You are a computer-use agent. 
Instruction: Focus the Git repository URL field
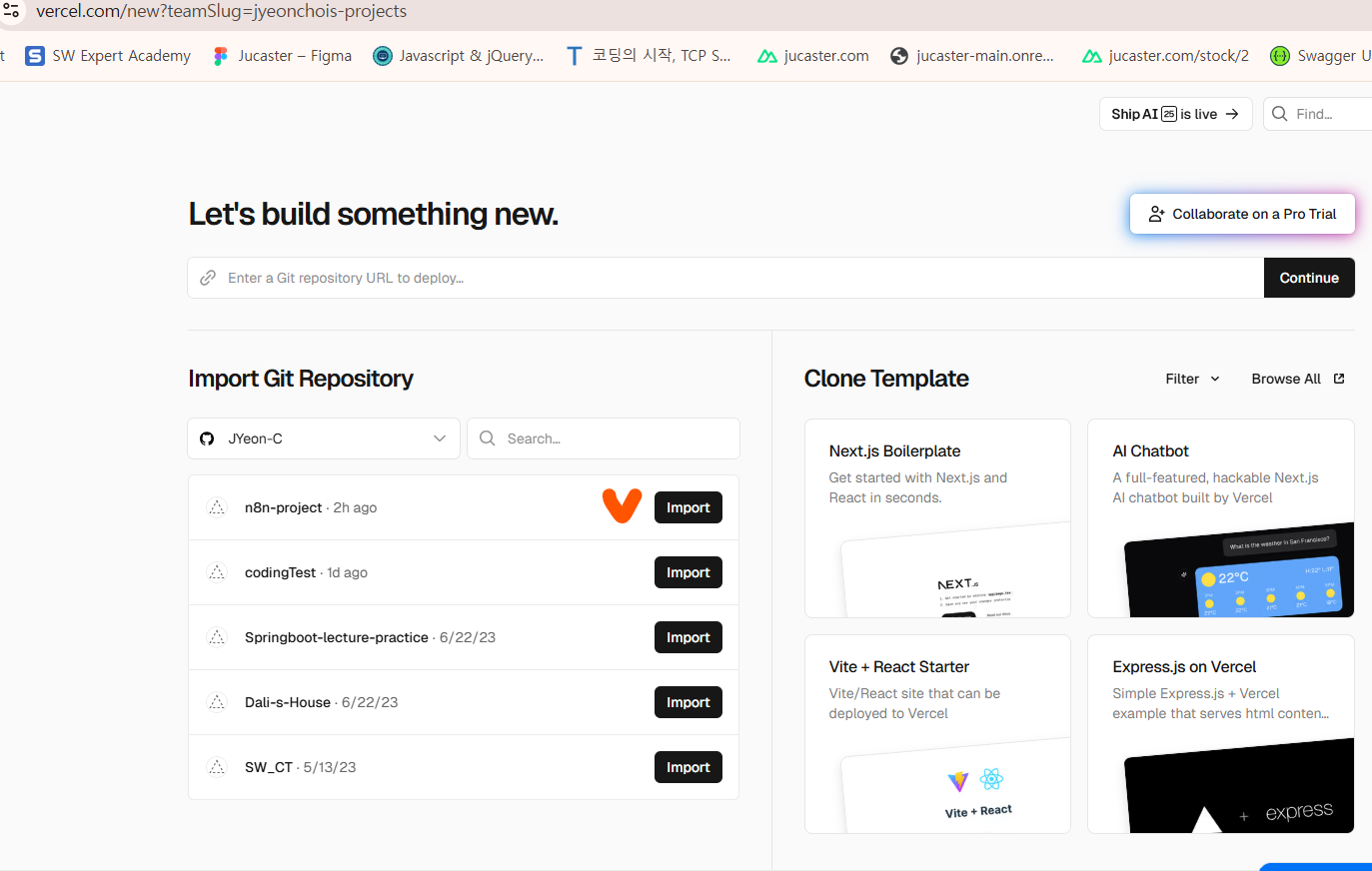click(x=725, y=278)
